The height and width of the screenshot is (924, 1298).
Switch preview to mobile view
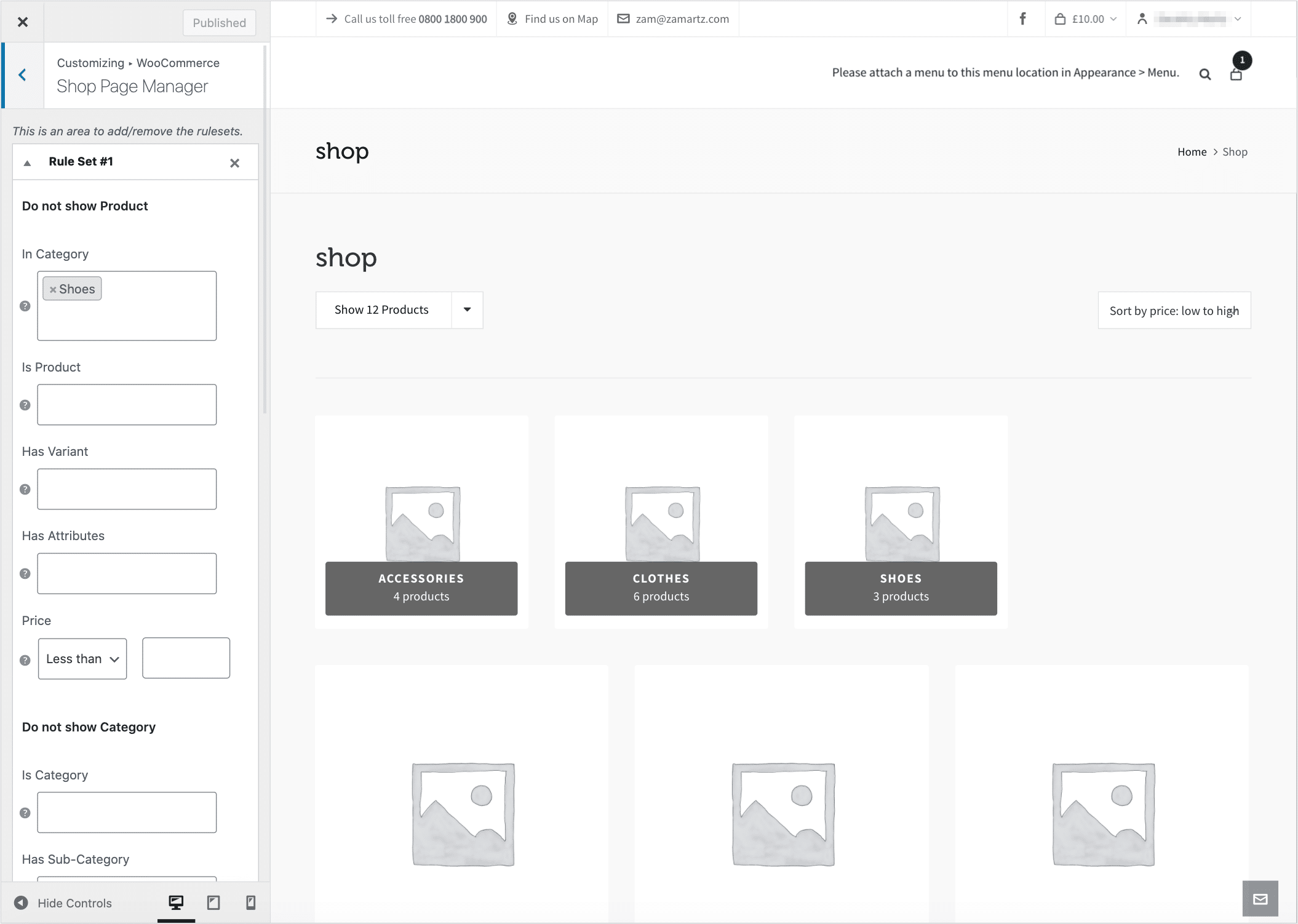(251, 902)
